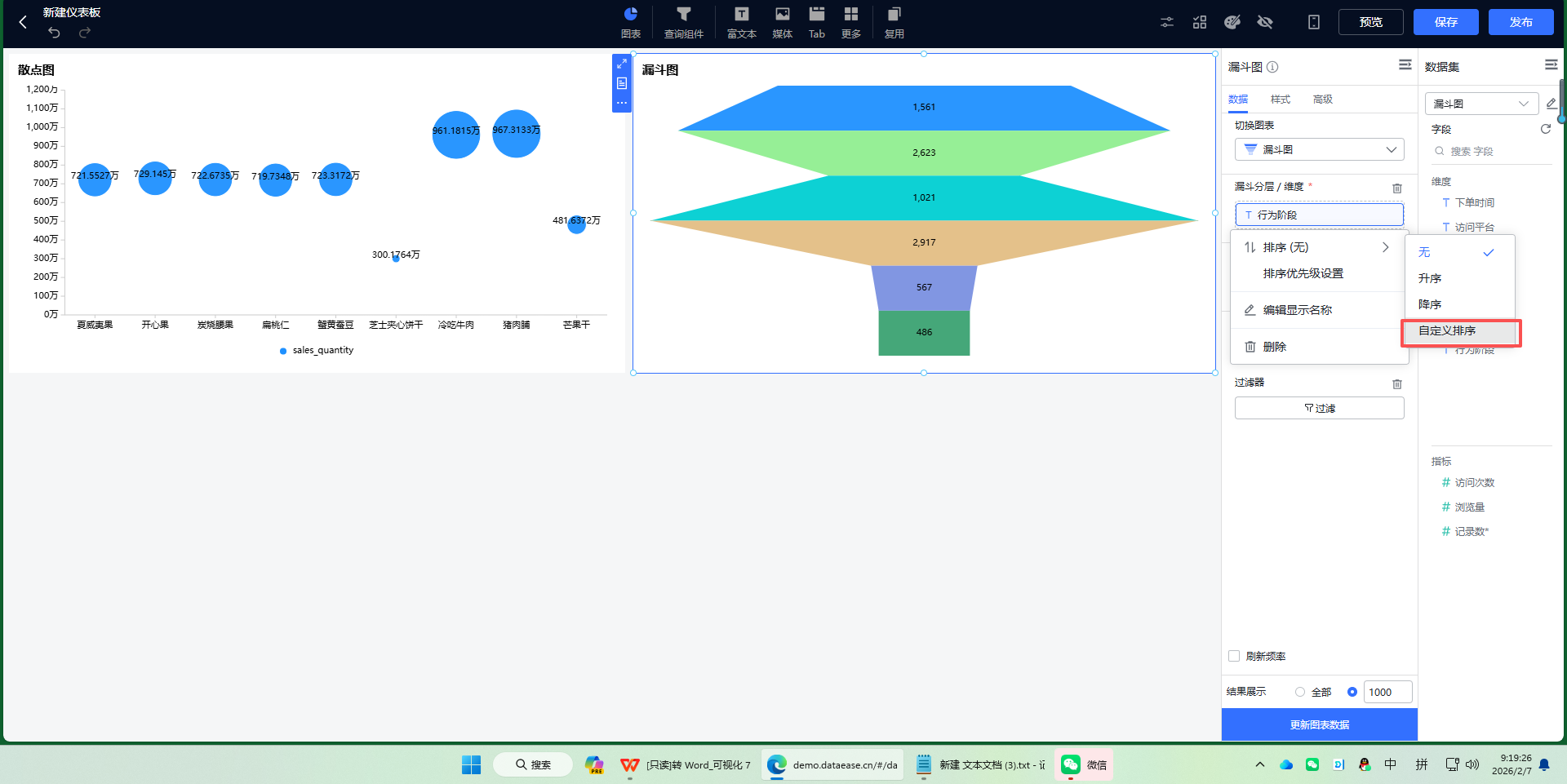Click the 行为阶段 dimension field chip
The height and width of the screenshot is (784, 1567).
click(x=1320, y=215)
